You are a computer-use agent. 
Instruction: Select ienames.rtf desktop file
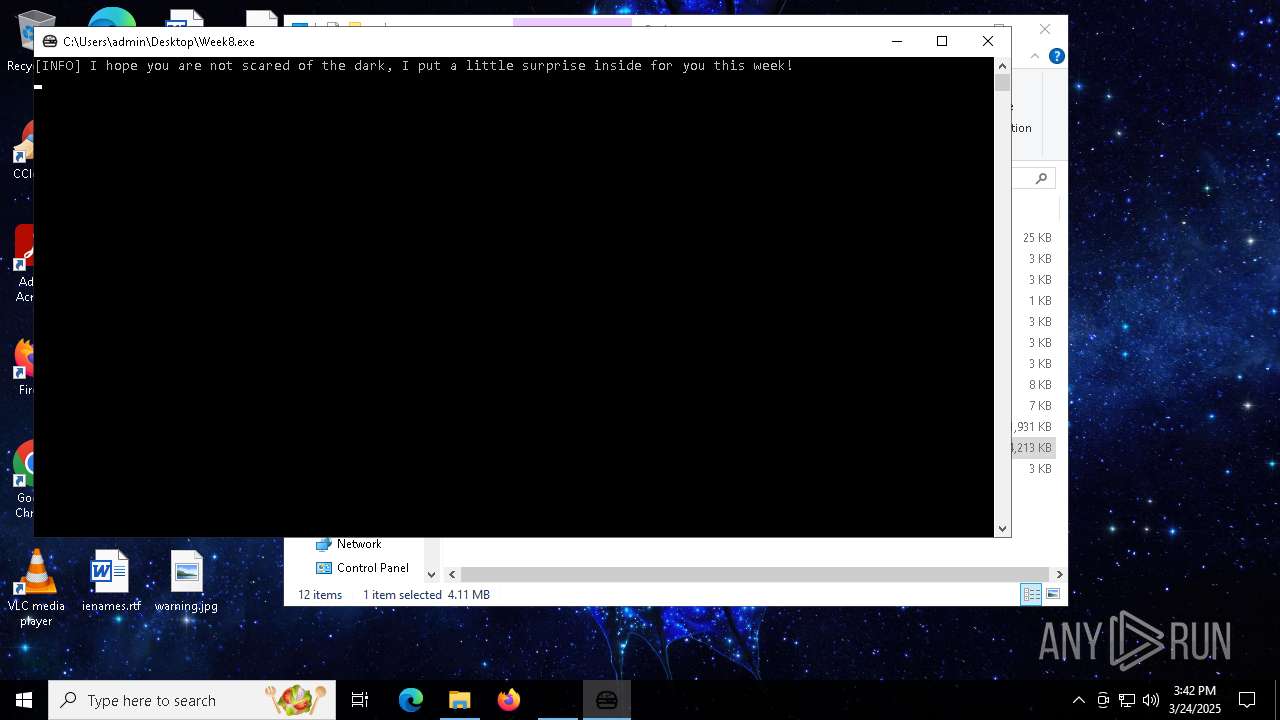coord(111,582)
